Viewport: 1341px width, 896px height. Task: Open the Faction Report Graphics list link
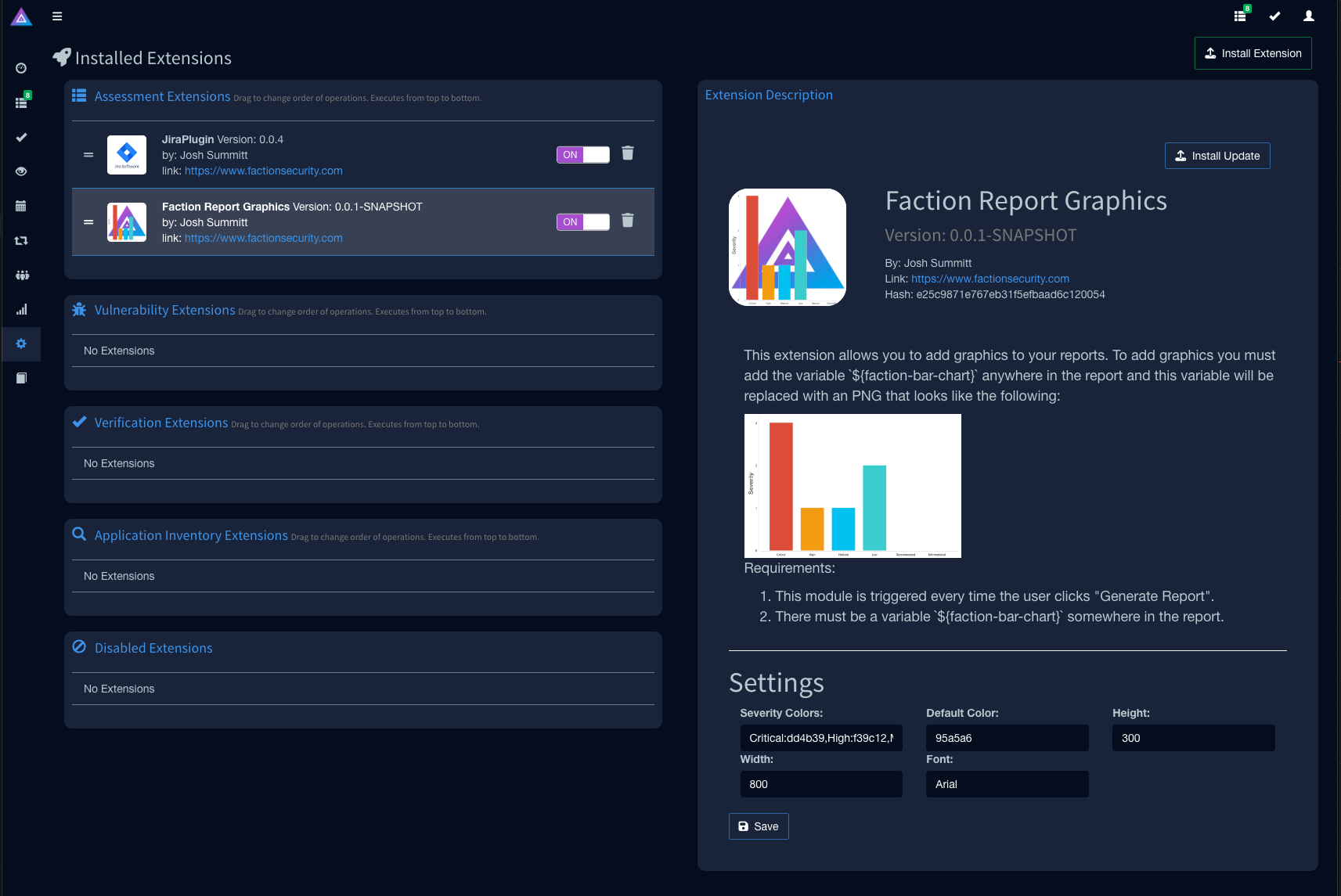coord(264,238)
